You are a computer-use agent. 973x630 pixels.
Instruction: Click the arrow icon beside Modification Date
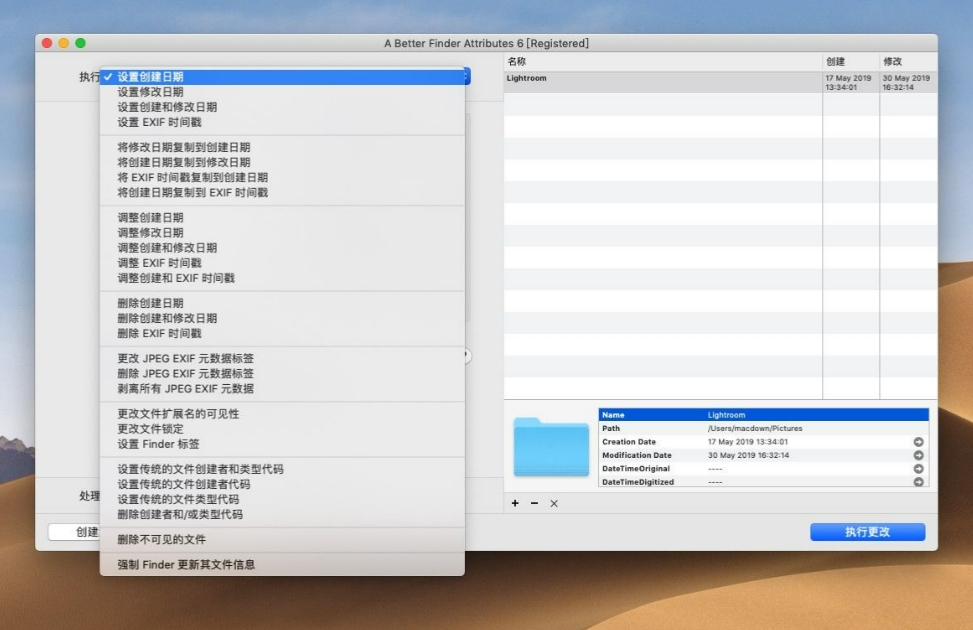click(x=918, y=455)
